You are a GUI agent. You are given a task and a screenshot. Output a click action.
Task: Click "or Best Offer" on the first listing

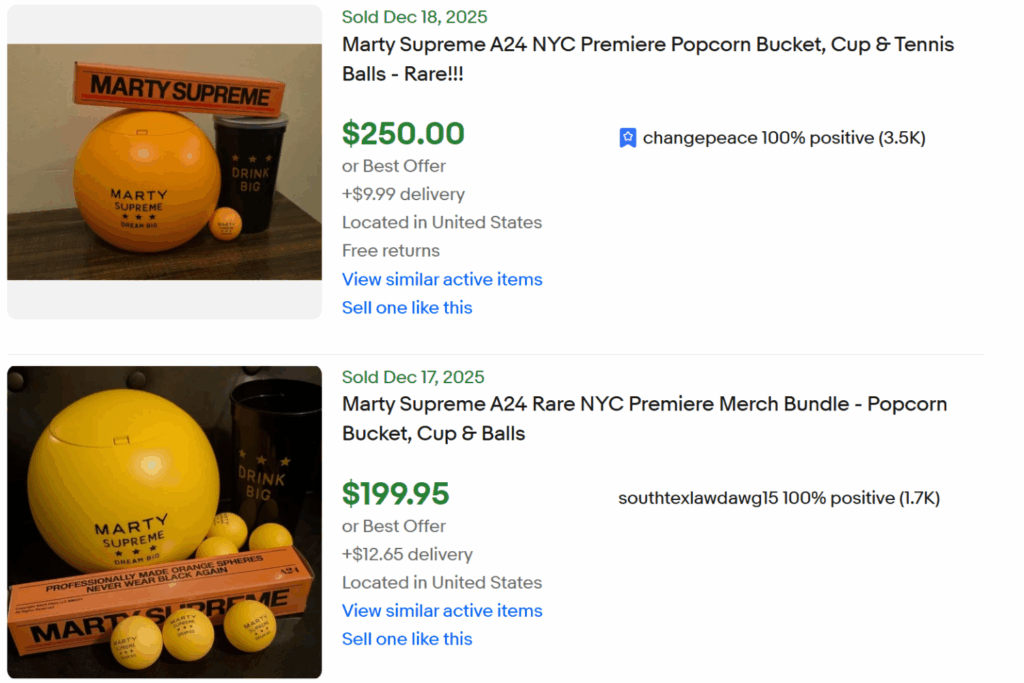coord(393,165)
